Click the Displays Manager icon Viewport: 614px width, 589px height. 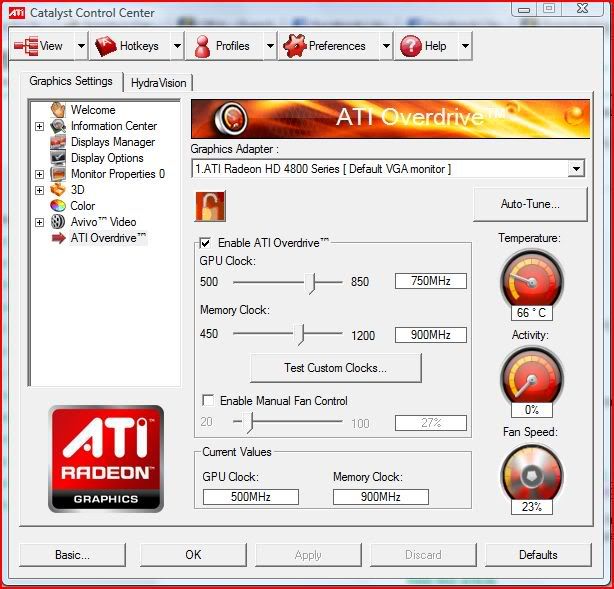[x=58, y=142]
